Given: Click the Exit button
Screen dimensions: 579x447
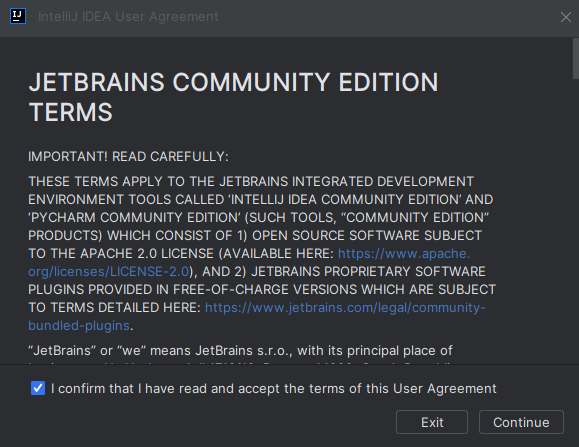Looking at the screenshot, I should 432,422.
